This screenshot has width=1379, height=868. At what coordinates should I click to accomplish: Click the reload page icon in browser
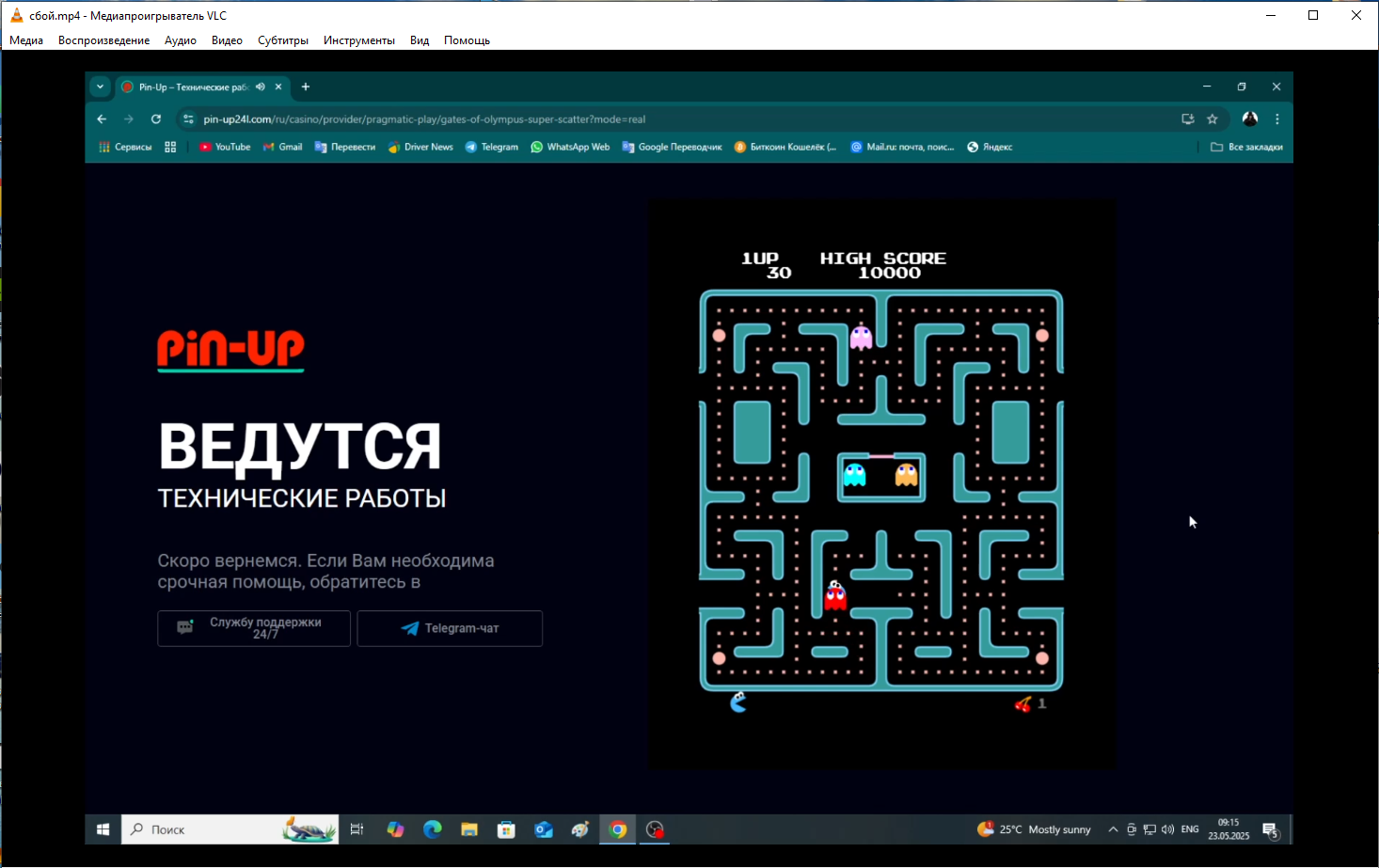156,119
